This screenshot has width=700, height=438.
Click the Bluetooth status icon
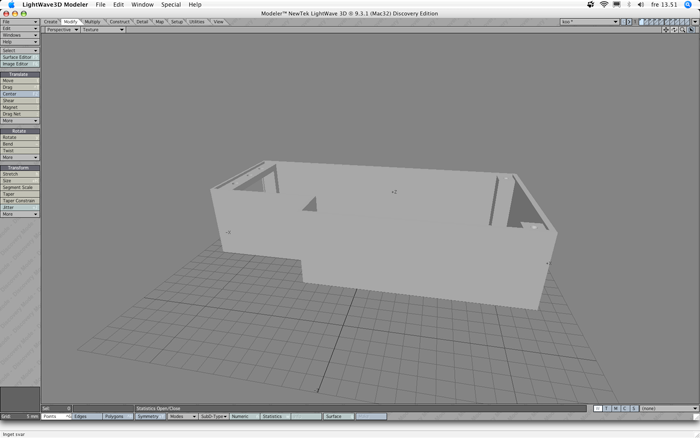629,4
